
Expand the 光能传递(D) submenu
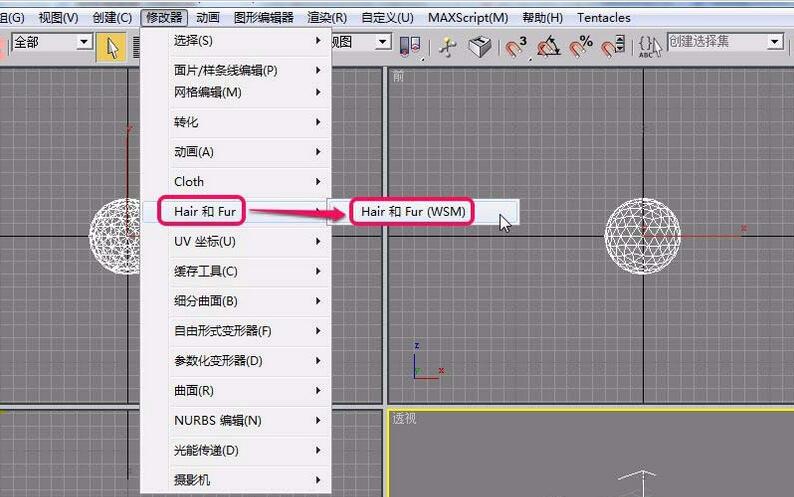pos(236,450)
